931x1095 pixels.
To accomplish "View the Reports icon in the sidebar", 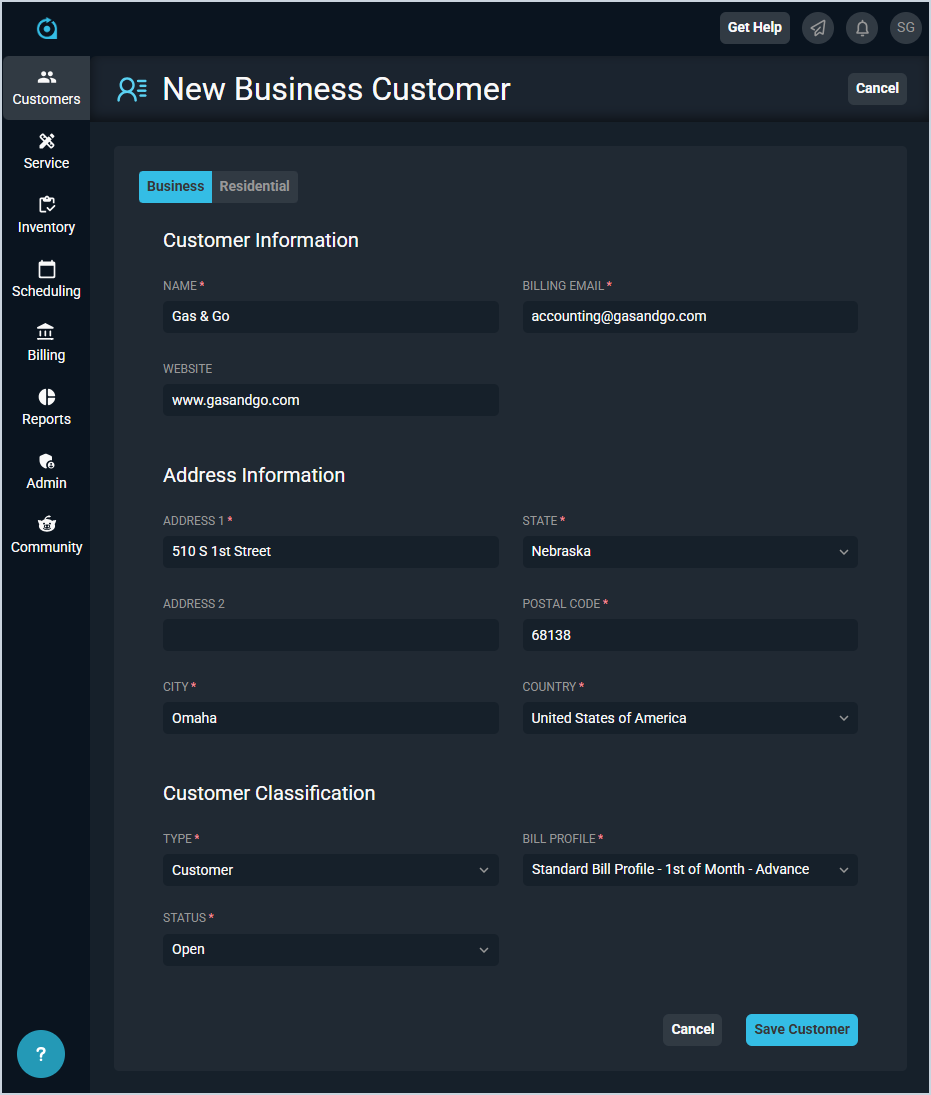I will (46, 407).
